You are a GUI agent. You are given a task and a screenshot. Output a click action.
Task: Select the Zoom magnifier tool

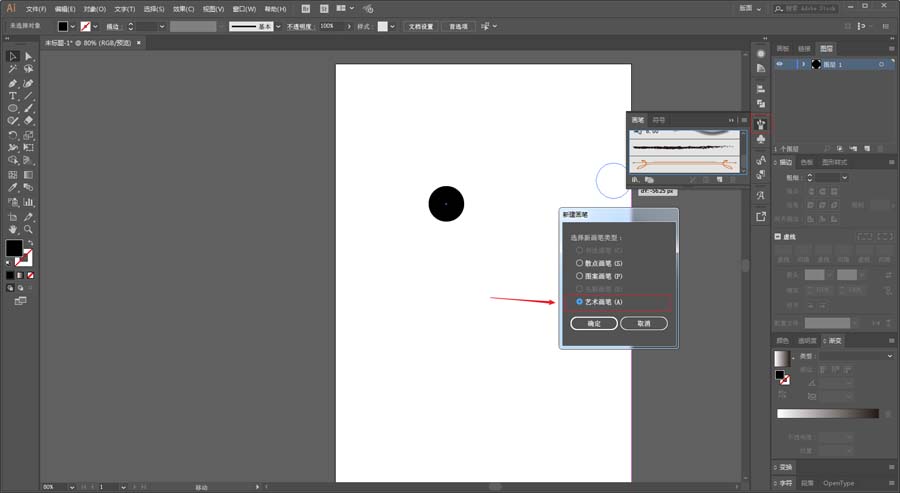(28, 230)
